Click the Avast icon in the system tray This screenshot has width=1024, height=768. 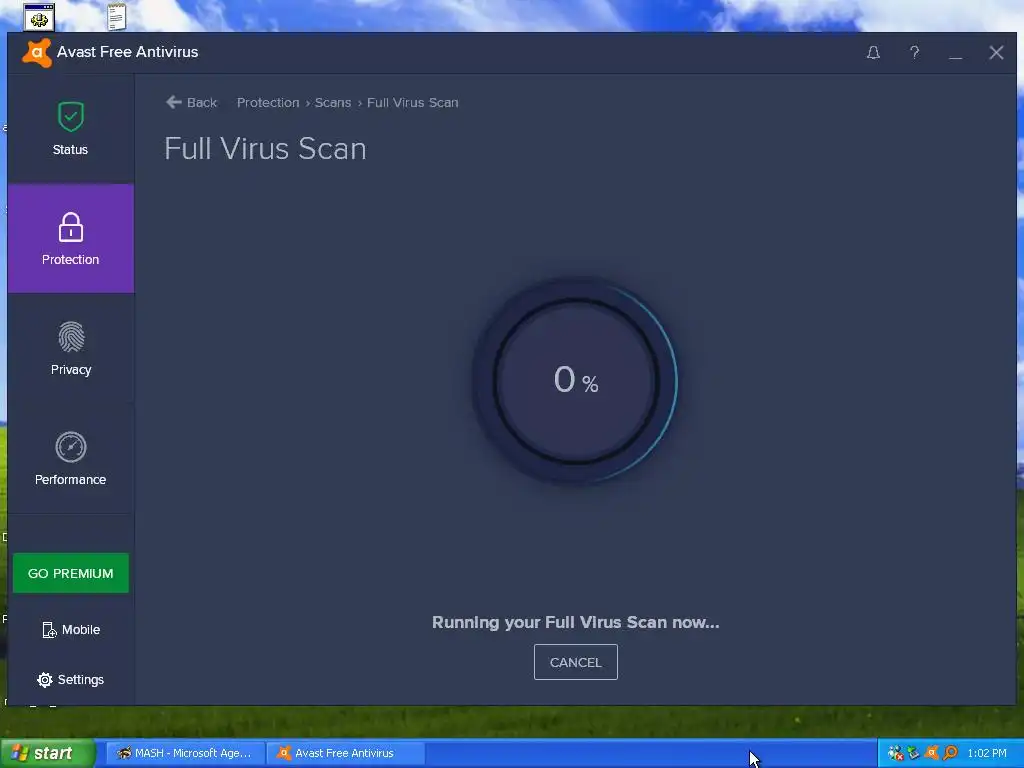932,753
